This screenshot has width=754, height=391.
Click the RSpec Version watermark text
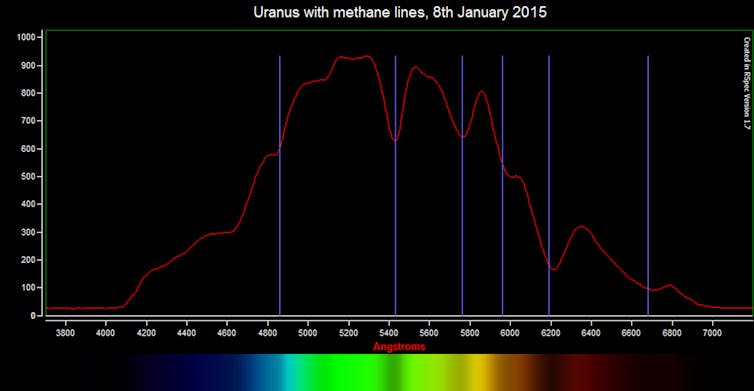coord(746,83)
